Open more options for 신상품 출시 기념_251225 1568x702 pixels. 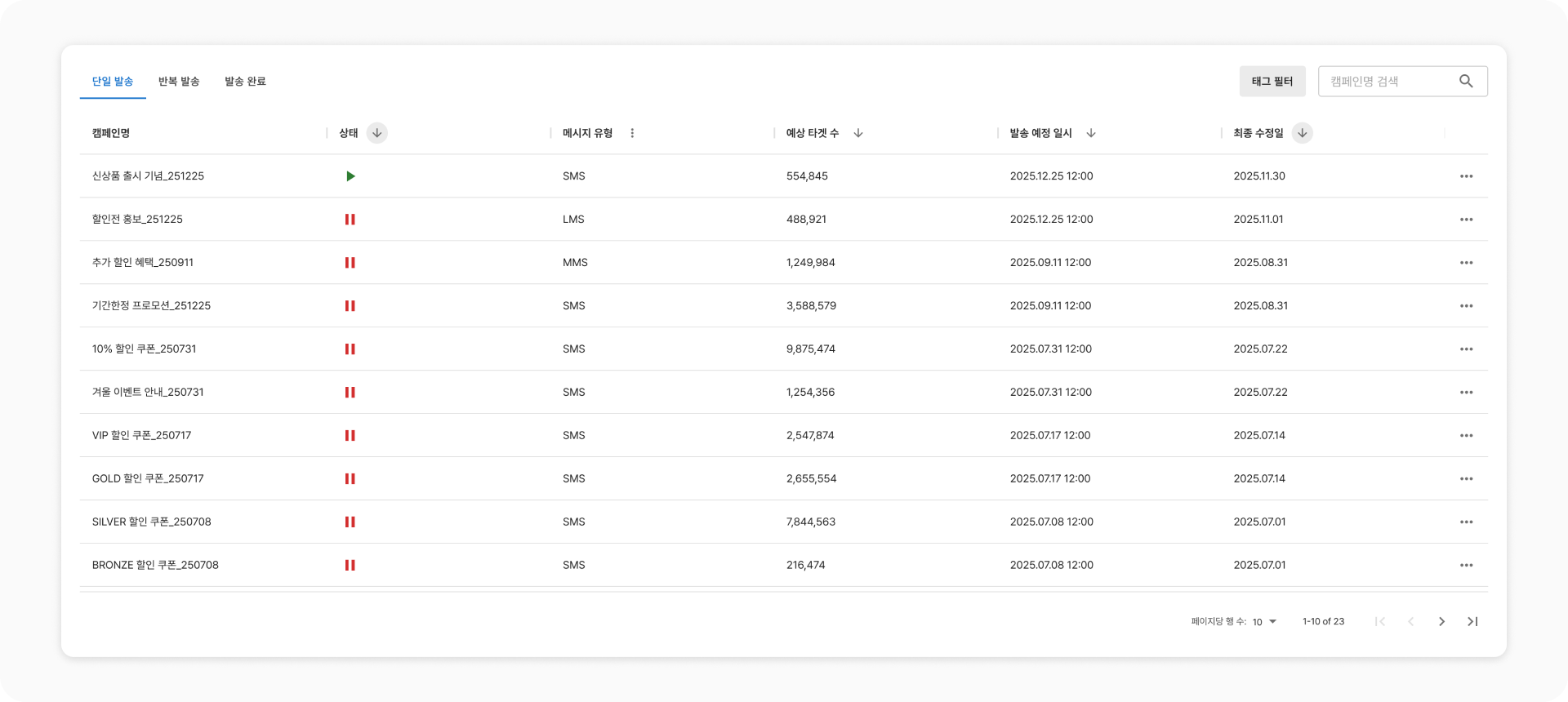[x=1466, y=176]
